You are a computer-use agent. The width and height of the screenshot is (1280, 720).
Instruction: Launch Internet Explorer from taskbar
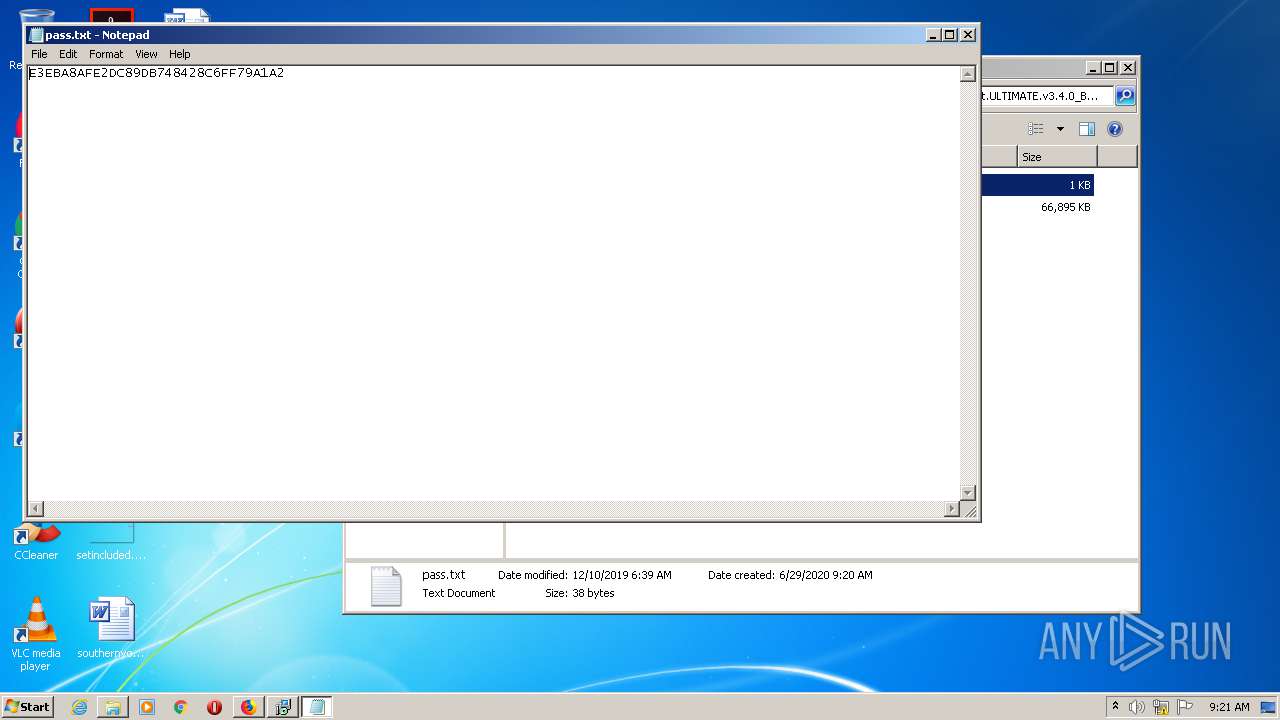[x=79, y=707]
